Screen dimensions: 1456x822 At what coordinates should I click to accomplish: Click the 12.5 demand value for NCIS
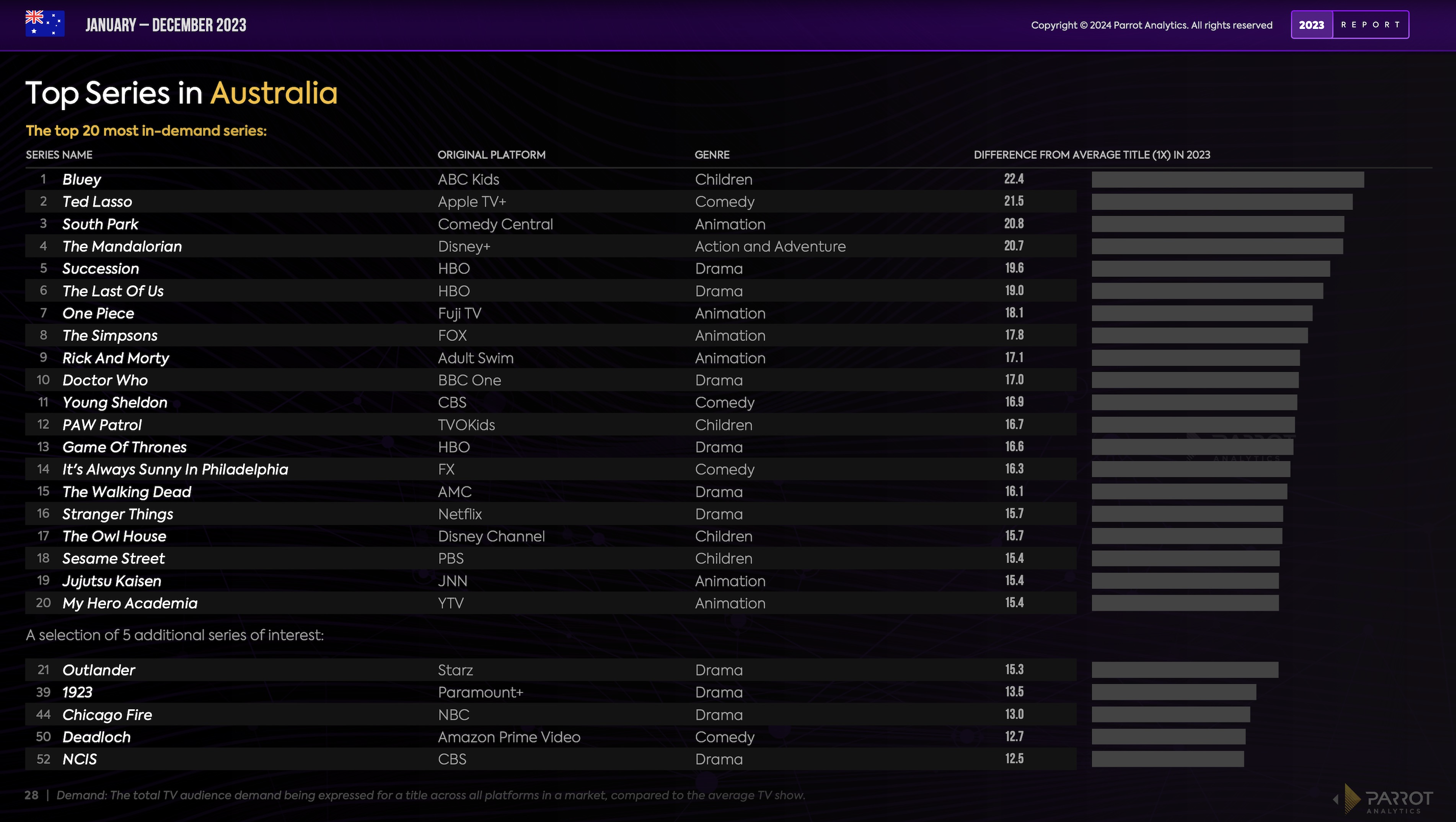tap(1014, 759)
